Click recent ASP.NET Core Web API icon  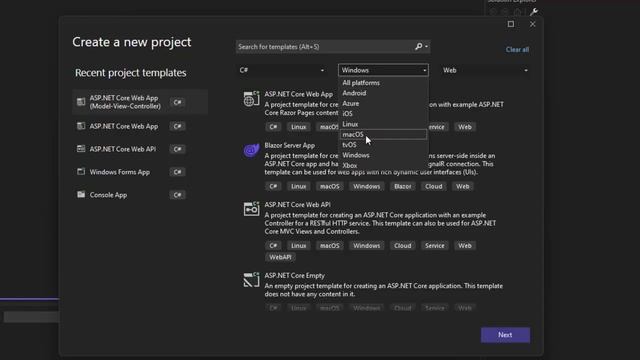81,149
